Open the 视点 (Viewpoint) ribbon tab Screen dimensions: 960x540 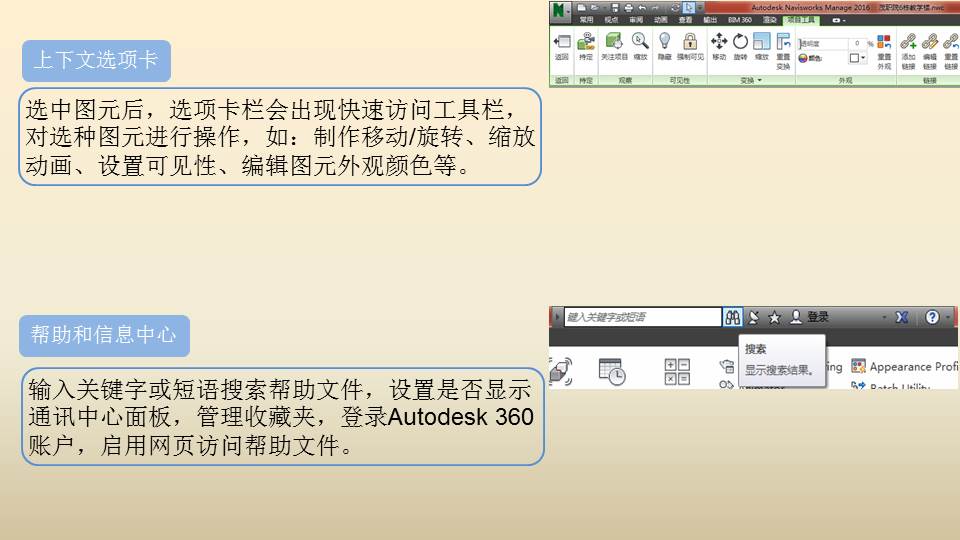click(x=612, y=20)
